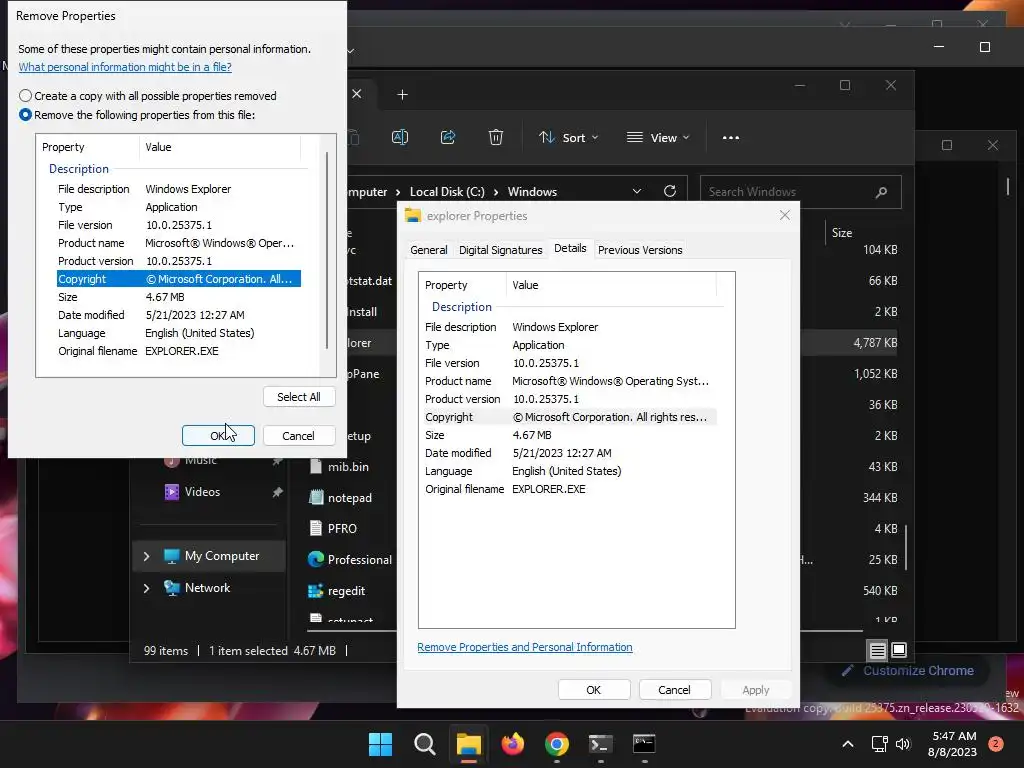Click the Remove Properties list scrollbar

(x=327, y=251)
